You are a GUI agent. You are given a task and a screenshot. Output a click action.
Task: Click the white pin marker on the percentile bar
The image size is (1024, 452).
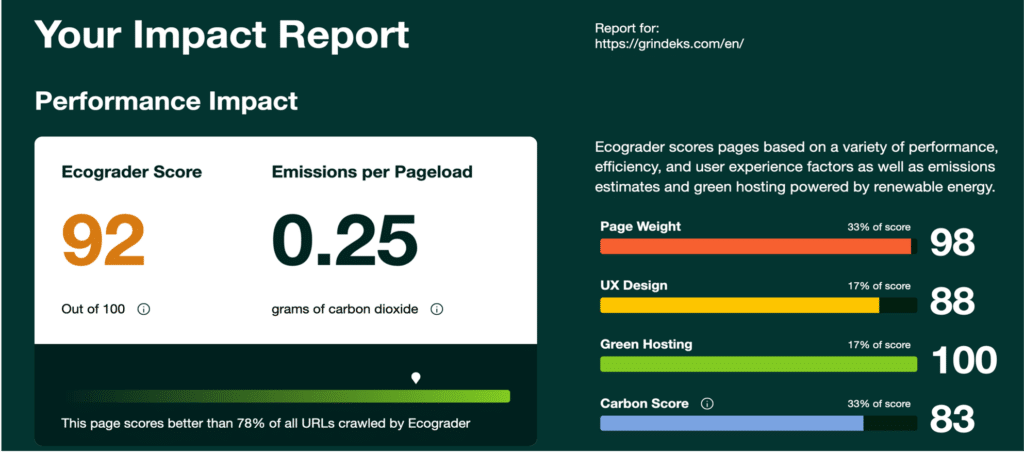(416, 377)
